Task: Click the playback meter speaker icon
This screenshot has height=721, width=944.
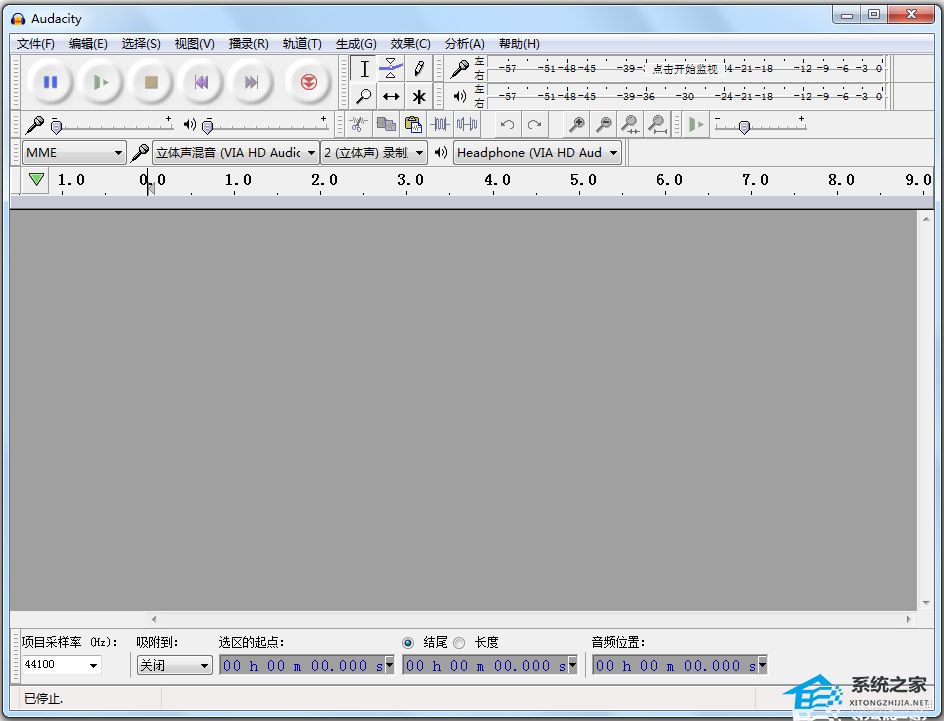Action: pyautogui.click(x=460, y=96)
